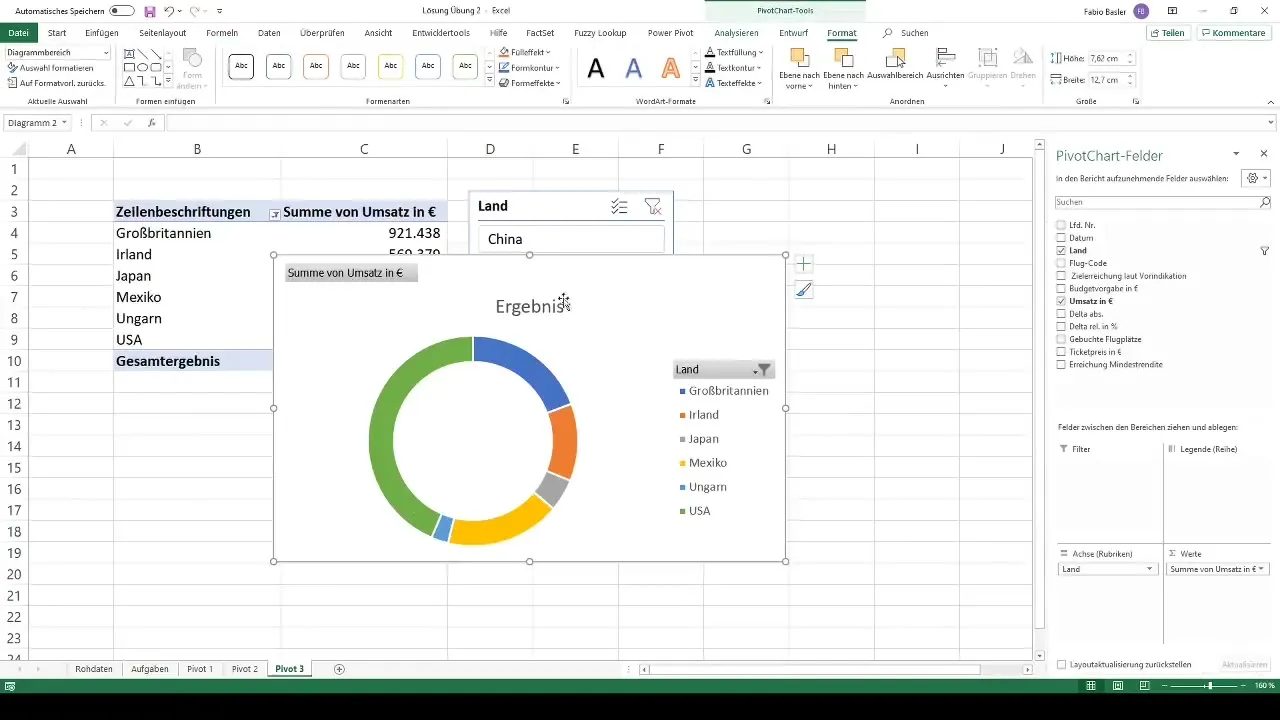This screenshot has height=720, width=1280.
Task: Switch to the Analysieren ribbon tab
Action: [736, 33]
